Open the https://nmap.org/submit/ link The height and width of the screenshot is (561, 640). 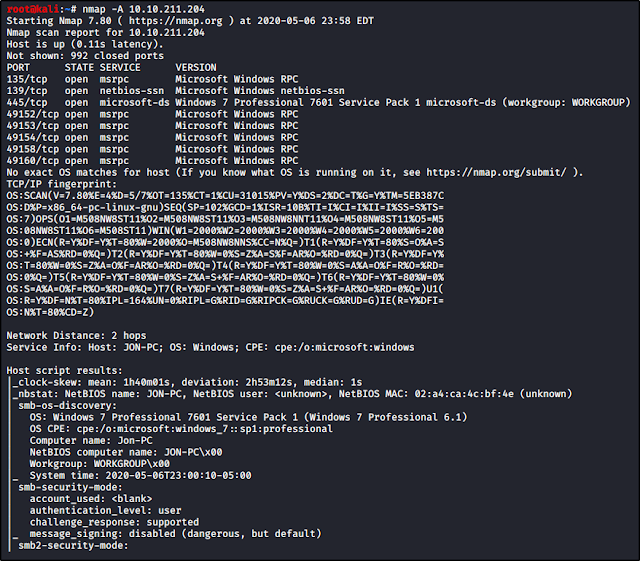point(496,172)
